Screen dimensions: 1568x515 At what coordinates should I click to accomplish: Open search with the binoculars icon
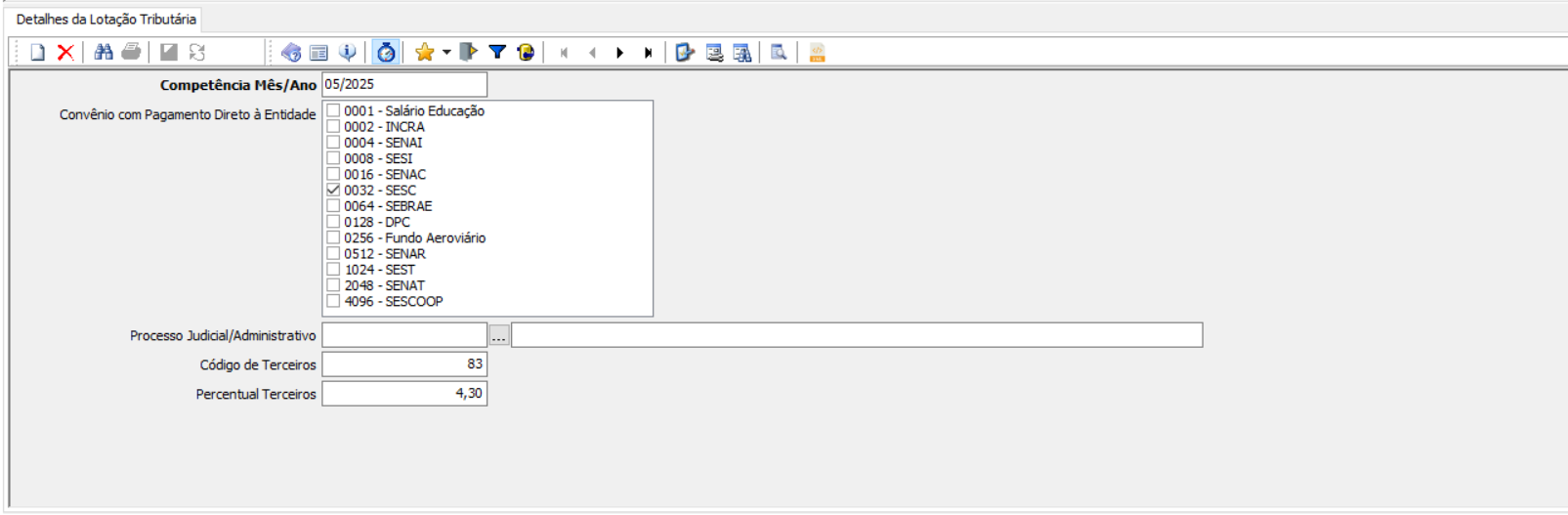click(x=104, y=53)
